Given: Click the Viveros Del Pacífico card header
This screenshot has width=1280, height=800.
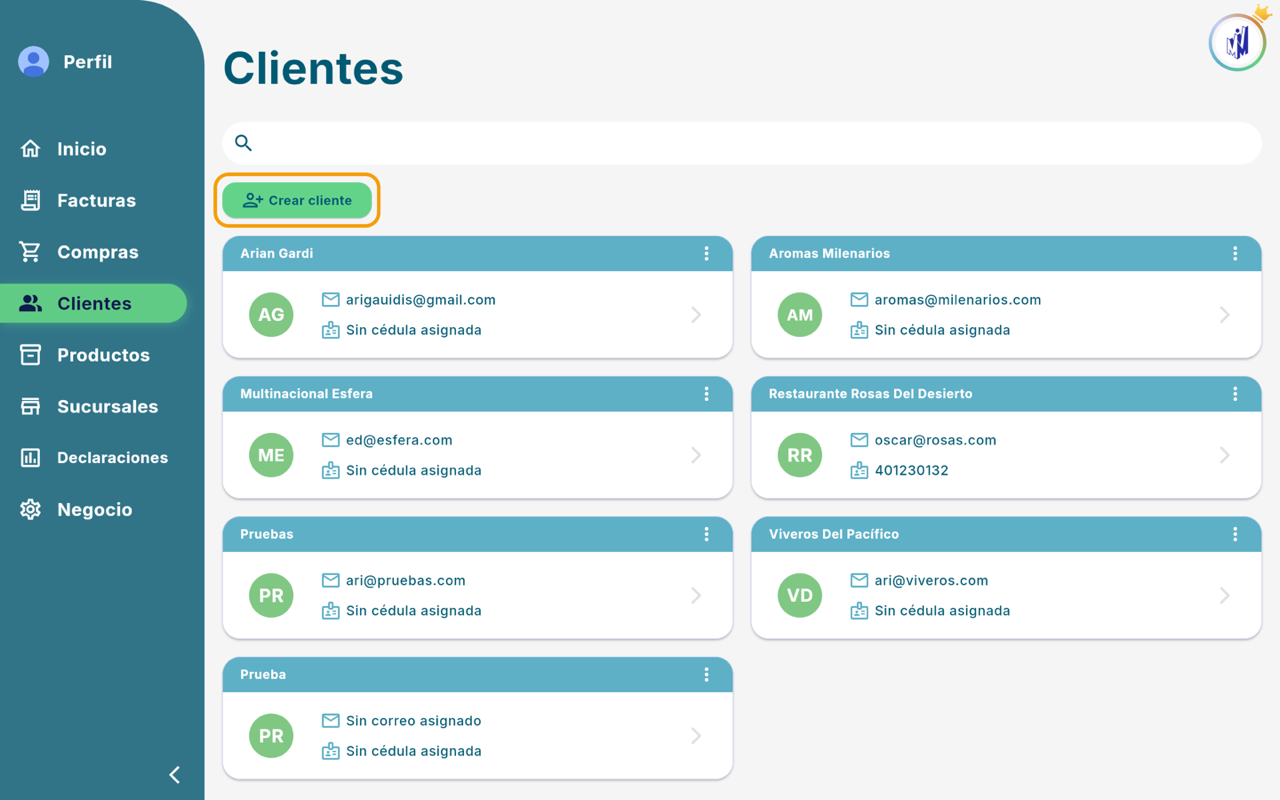Looking at the screenshot, I should point(1006,534).
